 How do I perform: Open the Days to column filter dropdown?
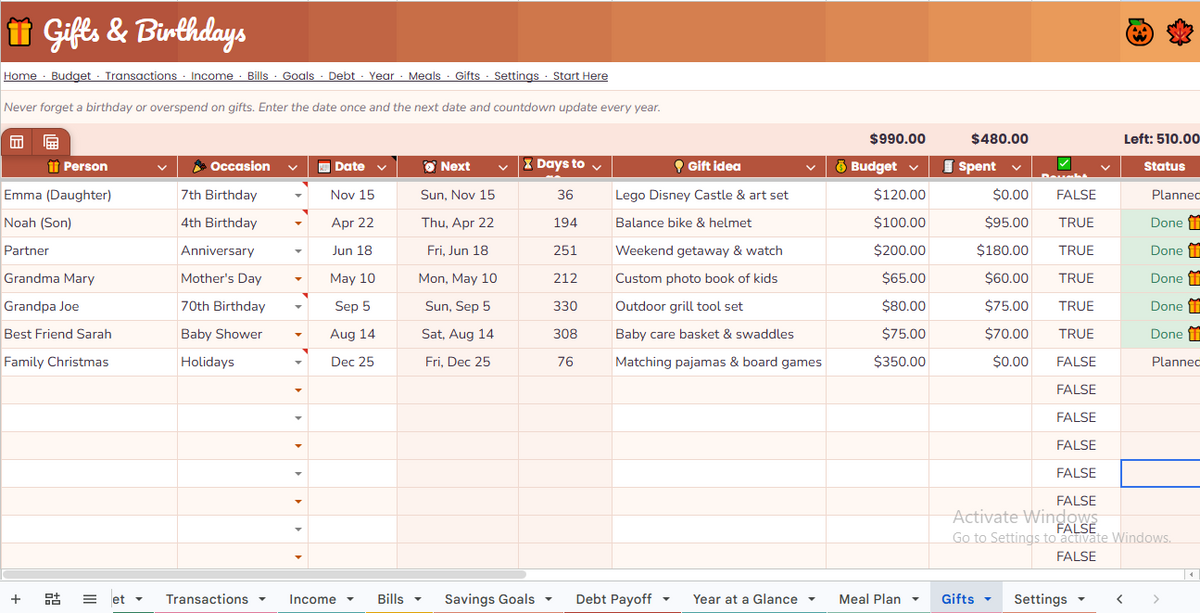coord(597,167)
